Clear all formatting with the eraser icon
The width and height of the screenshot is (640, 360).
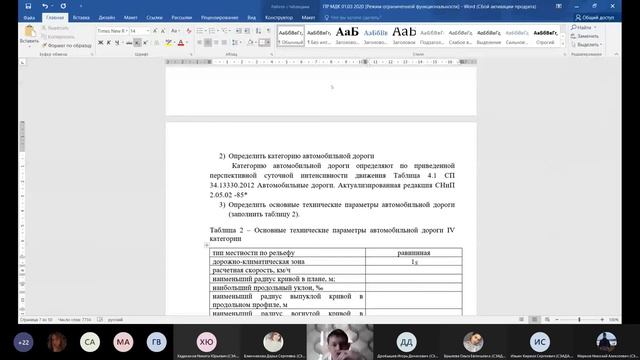(189, 31)
